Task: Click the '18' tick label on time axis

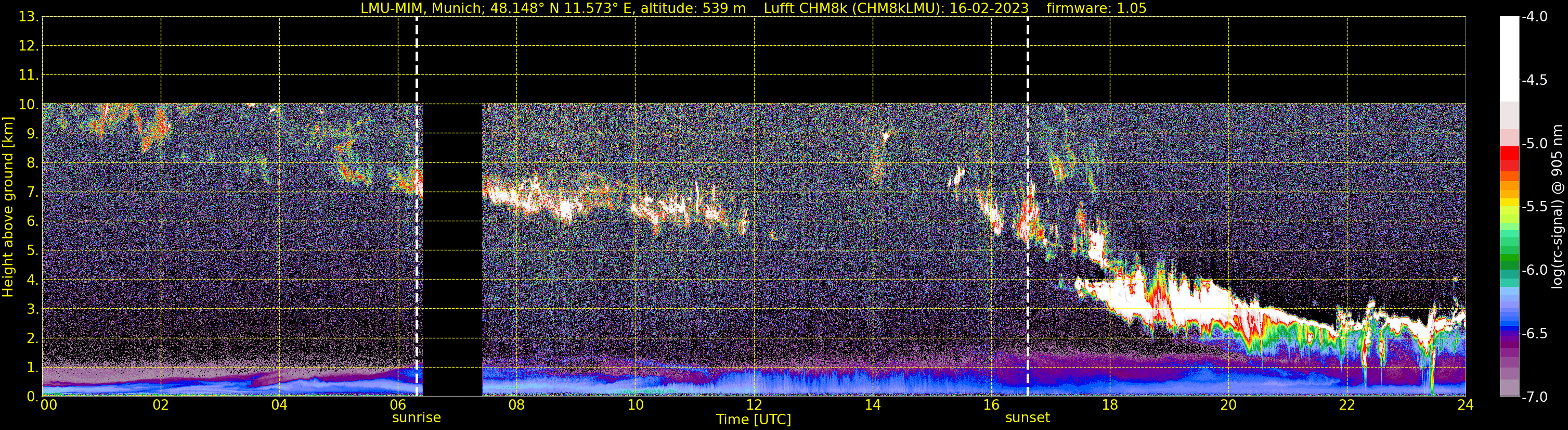Action: click(x=1110, y=405)
